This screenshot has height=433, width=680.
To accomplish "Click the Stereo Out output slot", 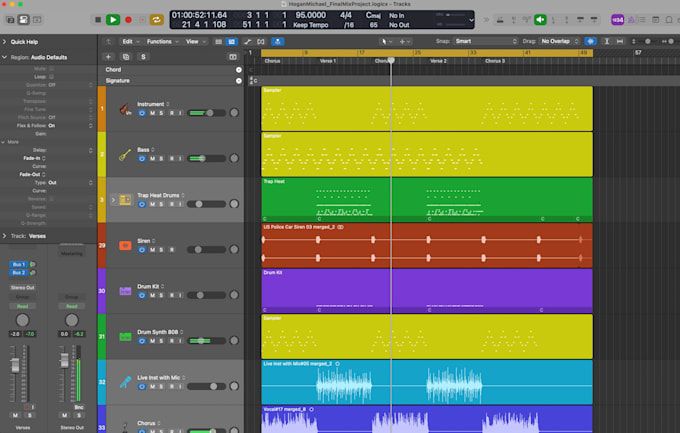I will pyautogui.click(x=23, y=288).
